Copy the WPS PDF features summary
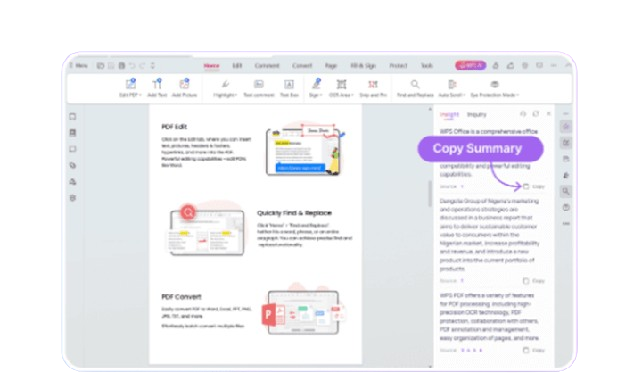Screen dimensions: 642x389 (x=534, y=351)
